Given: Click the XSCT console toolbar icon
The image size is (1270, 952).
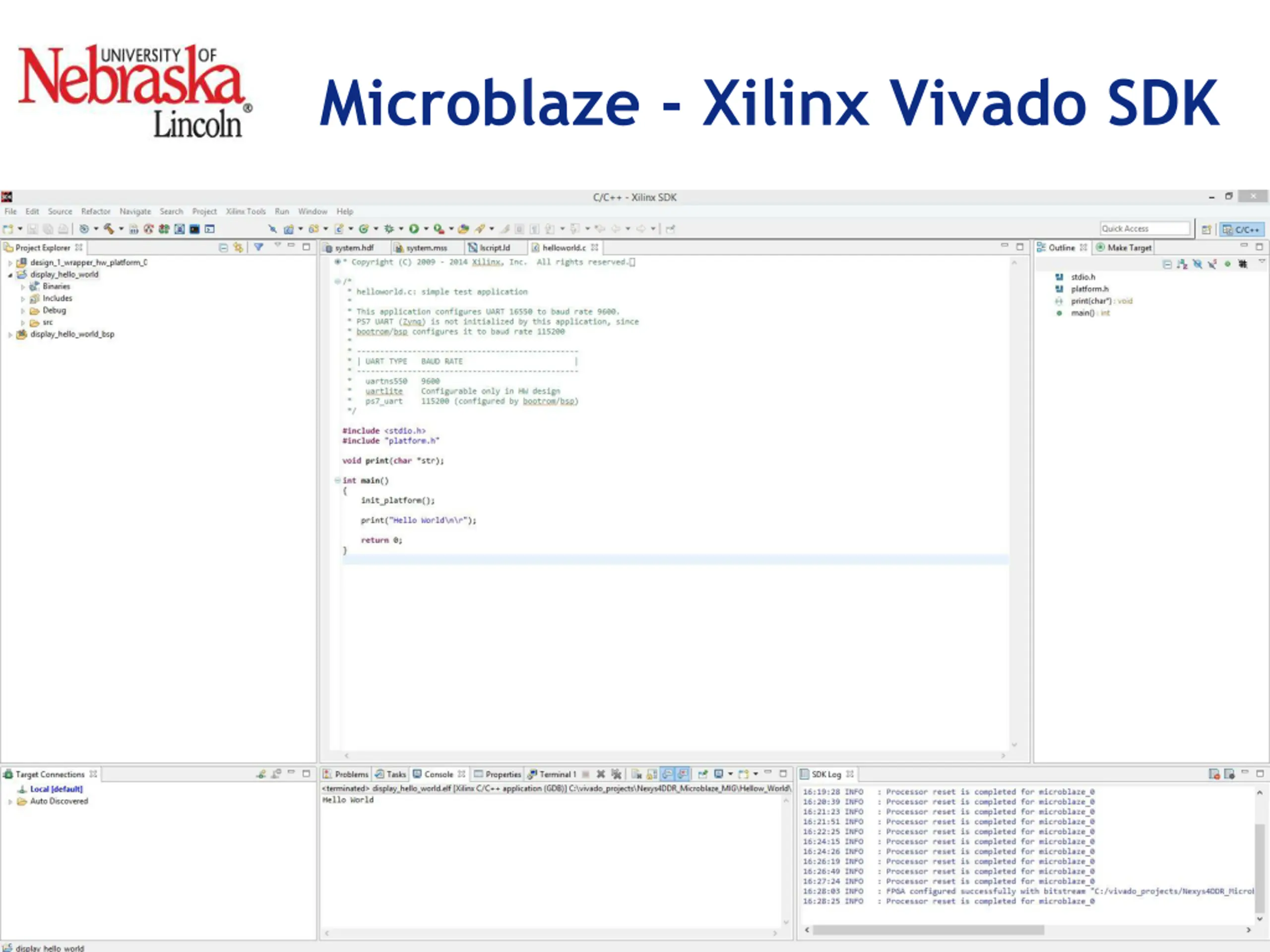Looking at the screenshot, I should tap(209, 229).
